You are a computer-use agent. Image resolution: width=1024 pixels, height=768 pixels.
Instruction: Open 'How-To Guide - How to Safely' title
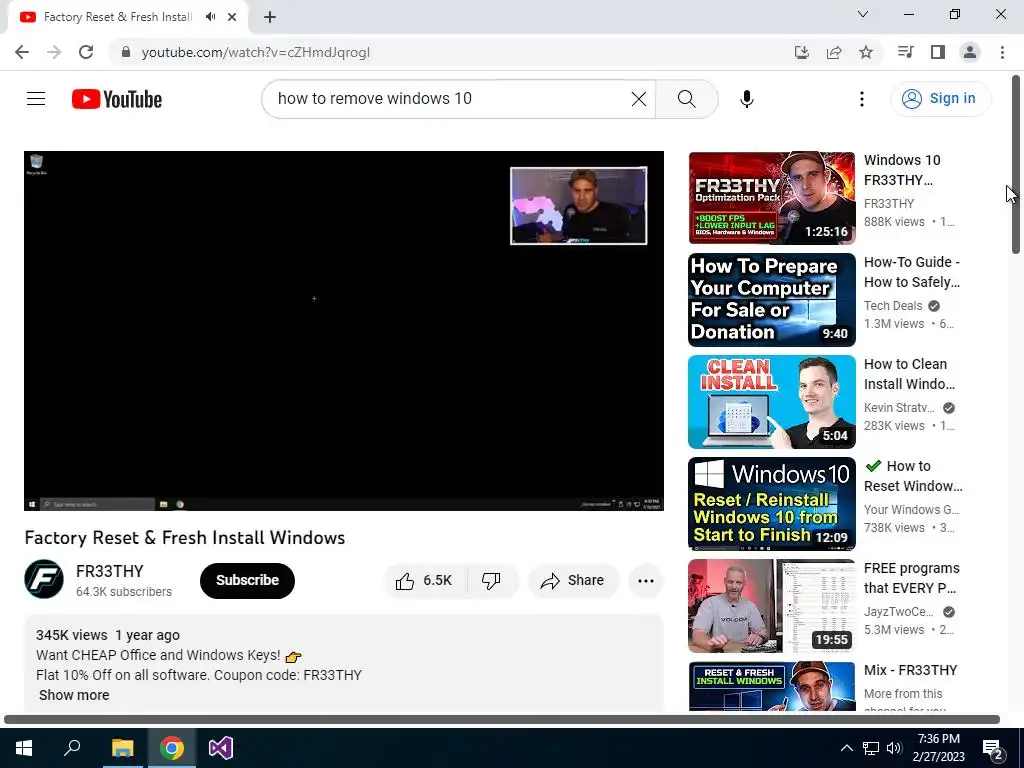[x=912, y=272]
